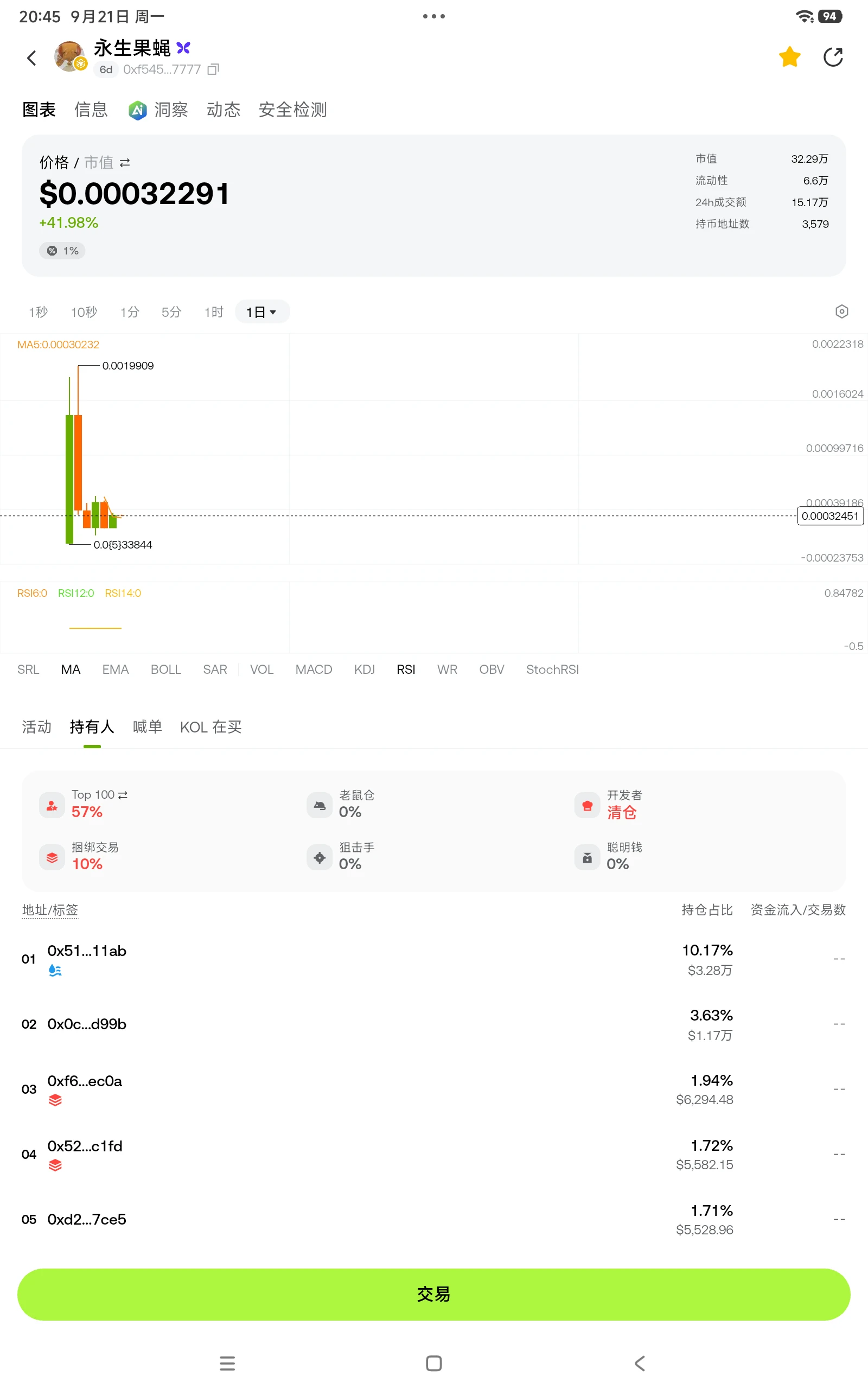Enable the KDJ indicator
868x1389 pixels.
coord(365,669)
